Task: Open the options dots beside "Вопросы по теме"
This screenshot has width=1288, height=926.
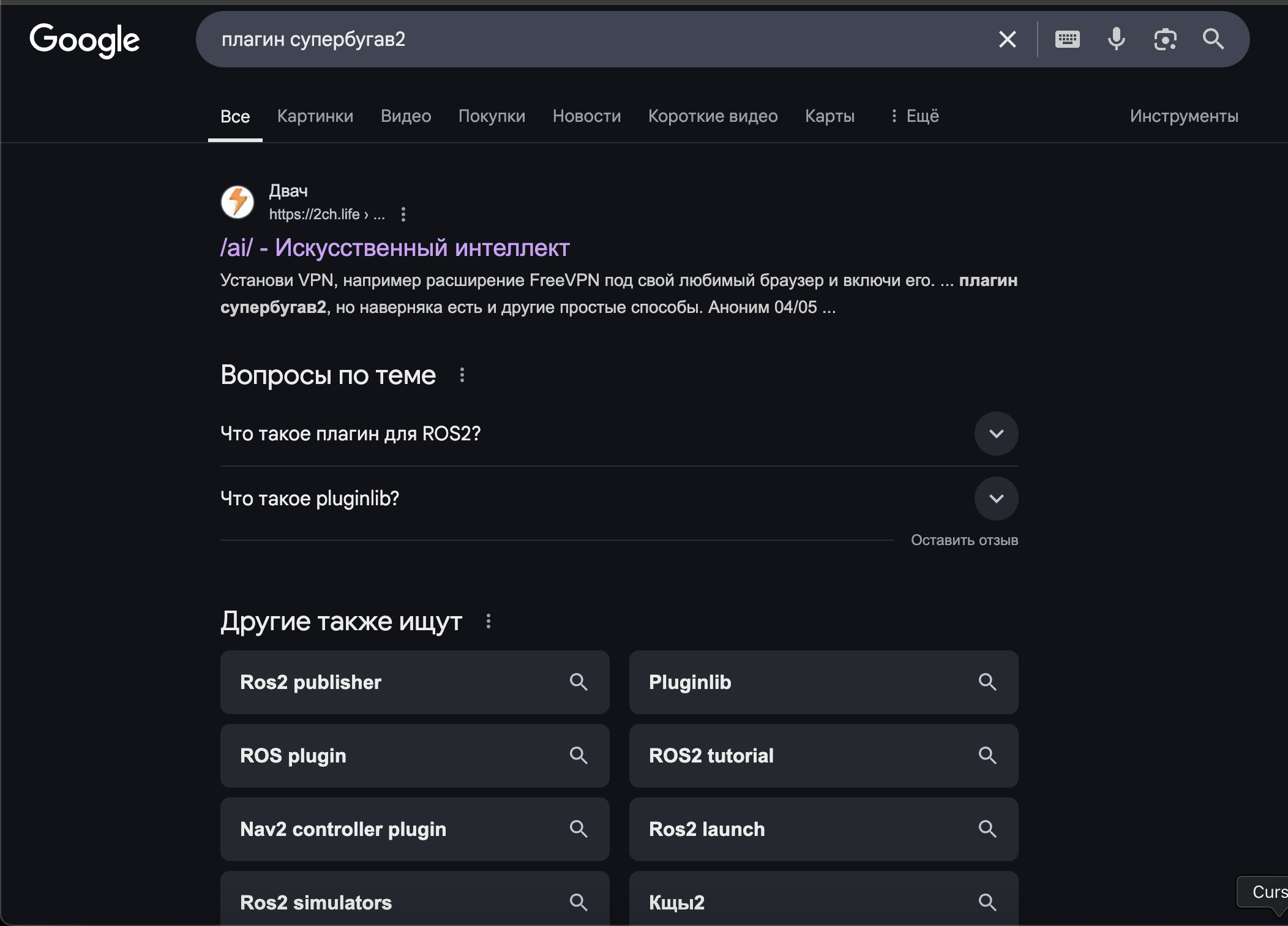Action: pyautogui.click(x=462, y=375)
